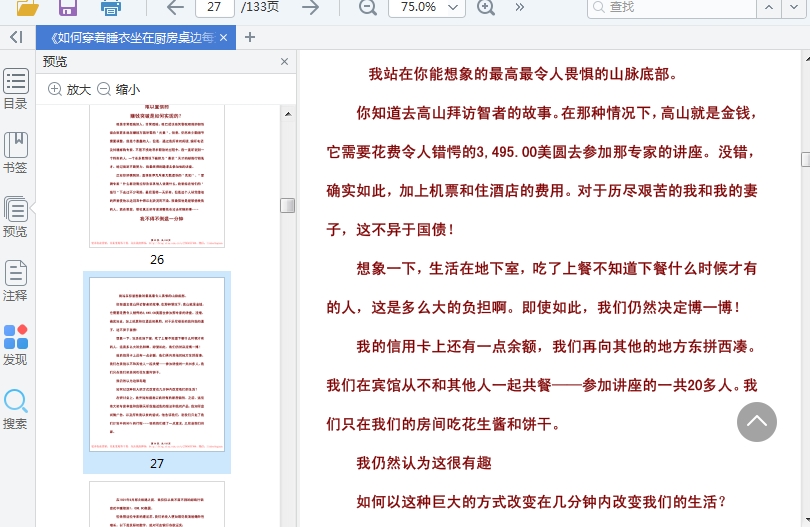
Task: Expand more toolbar tools with the double chevron
Action: coord(519,7)
